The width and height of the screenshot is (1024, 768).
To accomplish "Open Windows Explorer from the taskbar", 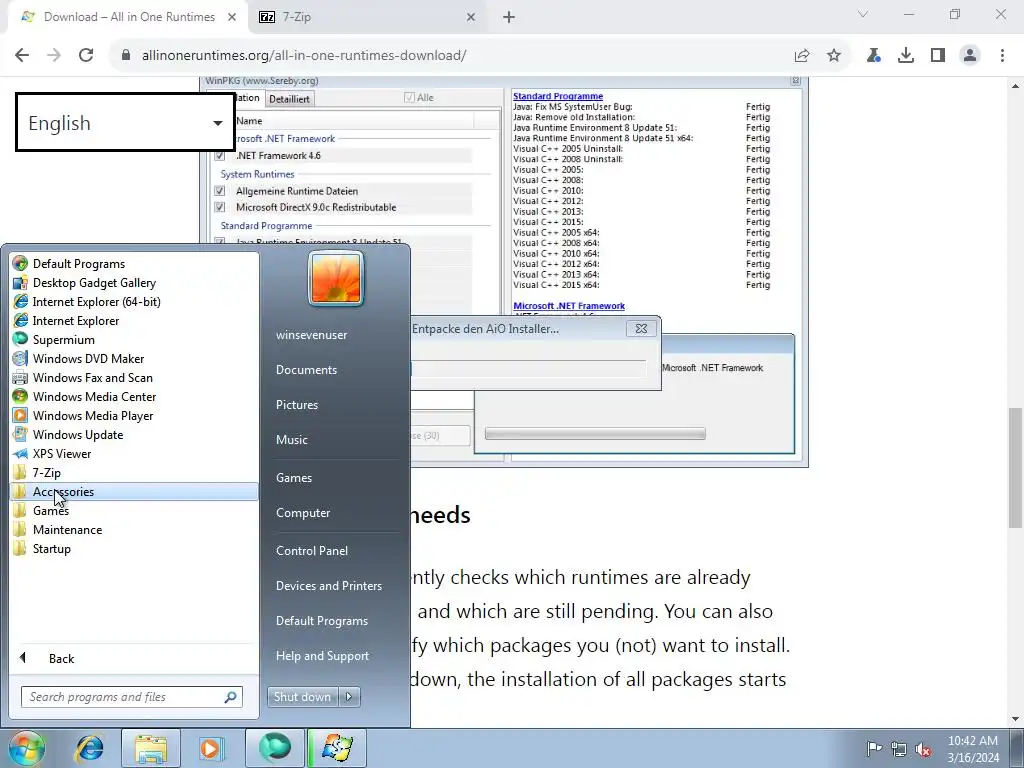I will pos(151,748).
